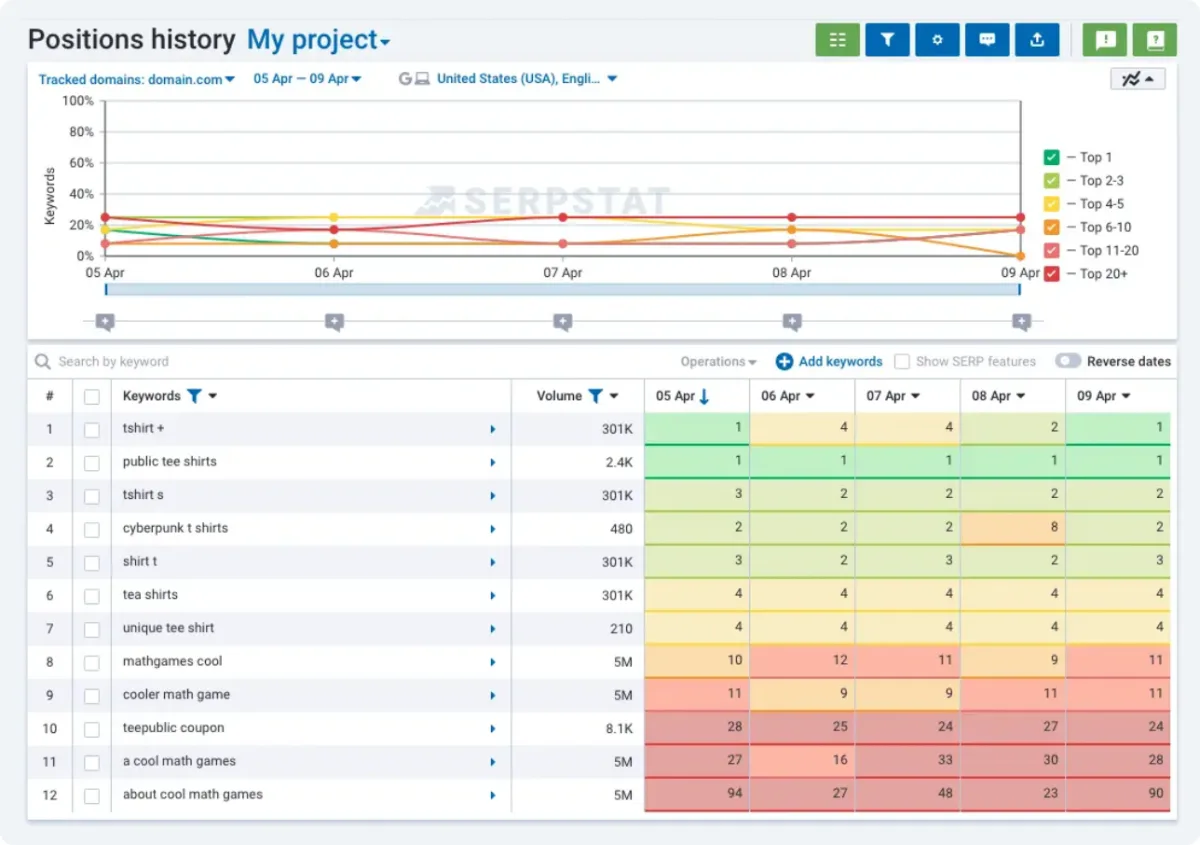
Task: Click the Top 4-5 yellow point at 06 Apr
Action: (334, 217)
